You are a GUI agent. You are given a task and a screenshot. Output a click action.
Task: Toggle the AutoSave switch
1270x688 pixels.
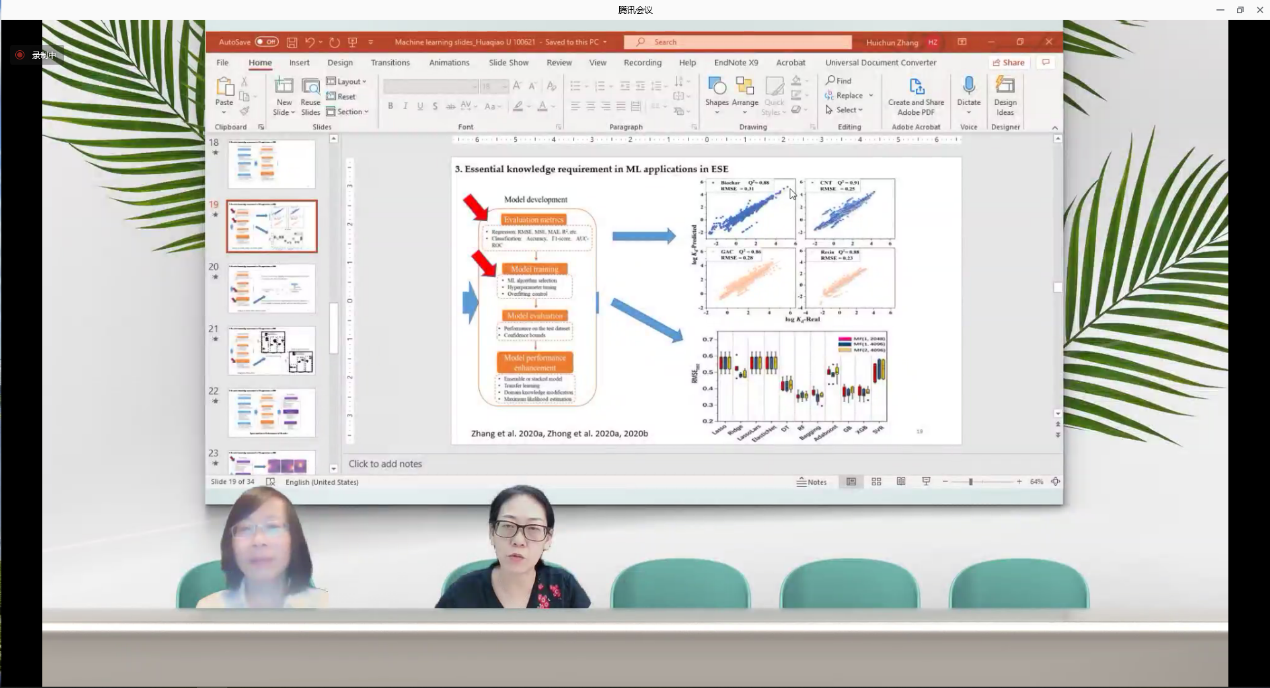tap(267, 42)
